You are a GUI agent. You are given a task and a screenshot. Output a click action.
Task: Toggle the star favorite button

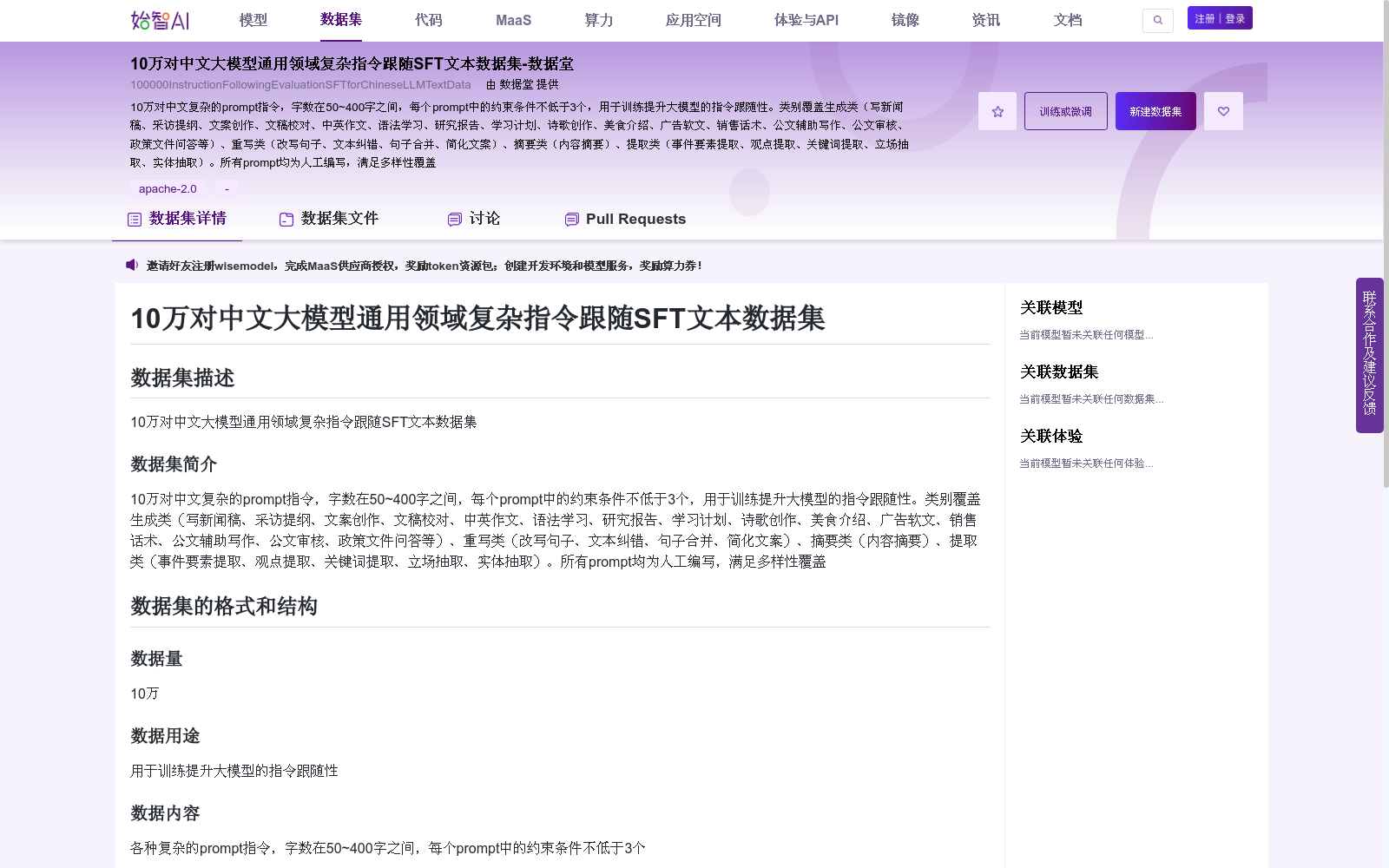click(997, 110)
